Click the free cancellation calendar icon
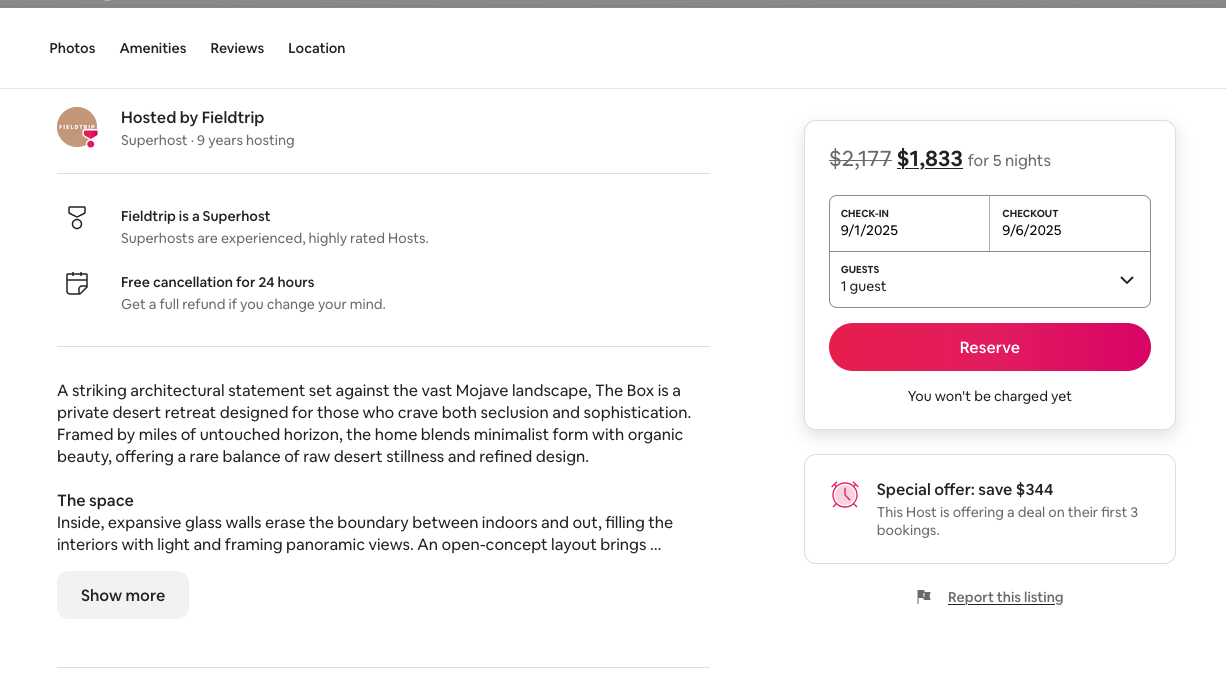Viewport: 1226px width, 694px height. pos(77,283)
